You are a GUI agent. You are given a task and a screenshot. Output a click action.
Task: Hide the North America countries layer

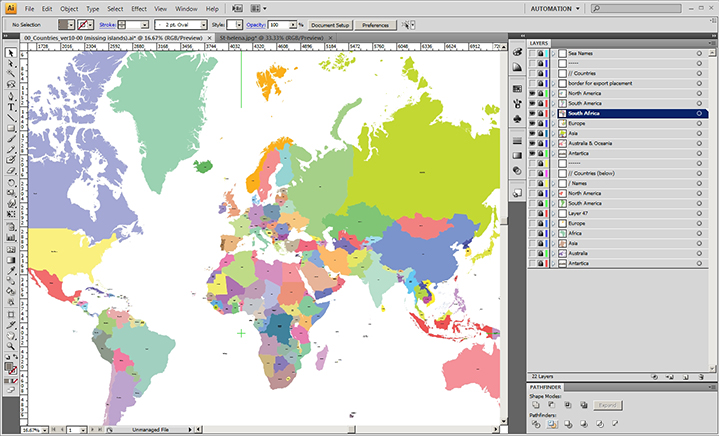[x=532, y=92]
